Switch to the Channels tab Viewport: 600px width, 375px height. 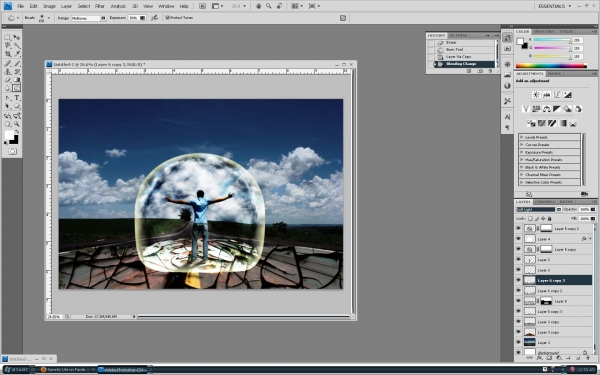(x=545, y=202)
